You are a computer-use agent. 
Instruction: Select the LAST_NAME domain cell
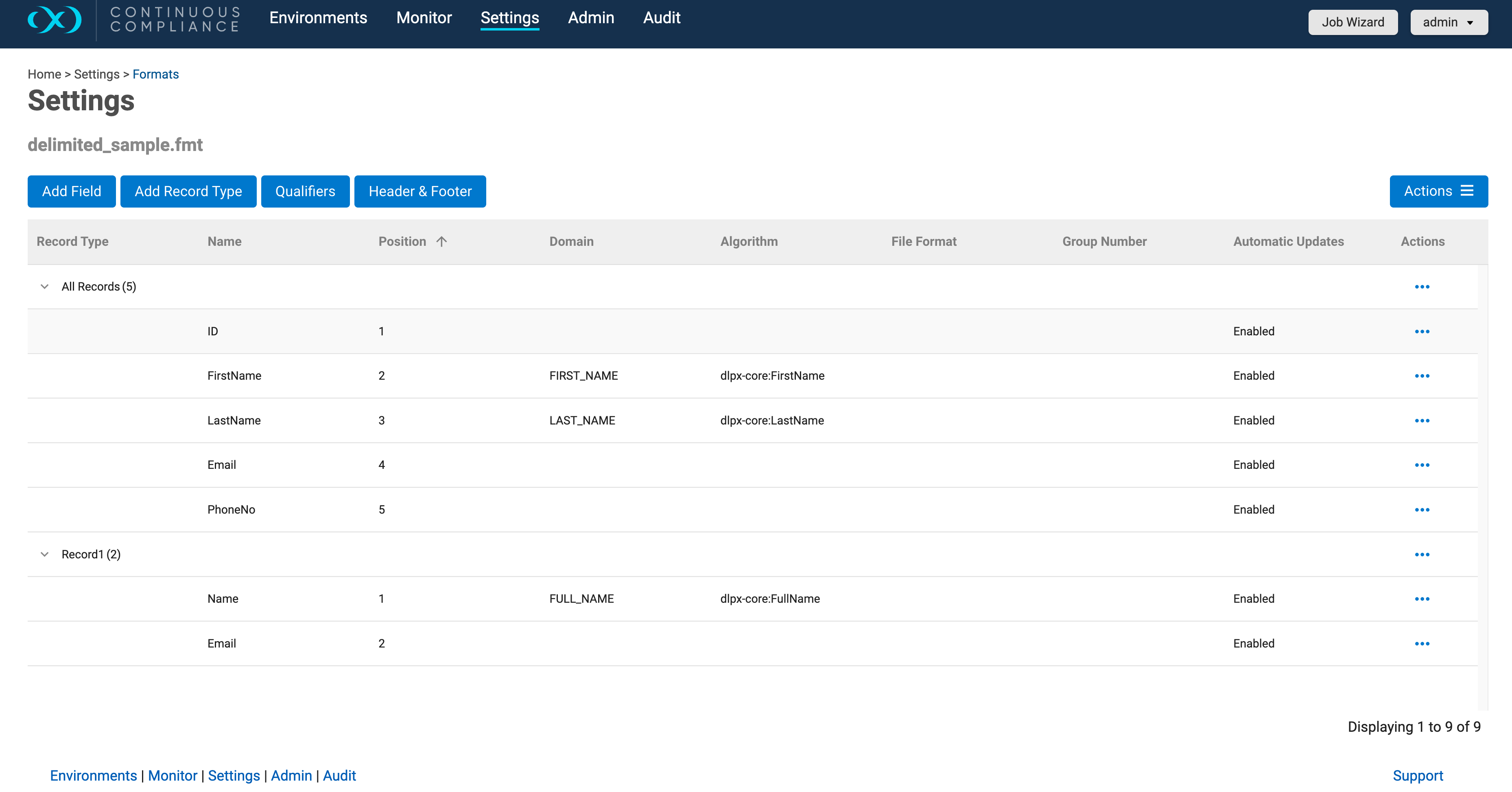(x=582, y=420)
